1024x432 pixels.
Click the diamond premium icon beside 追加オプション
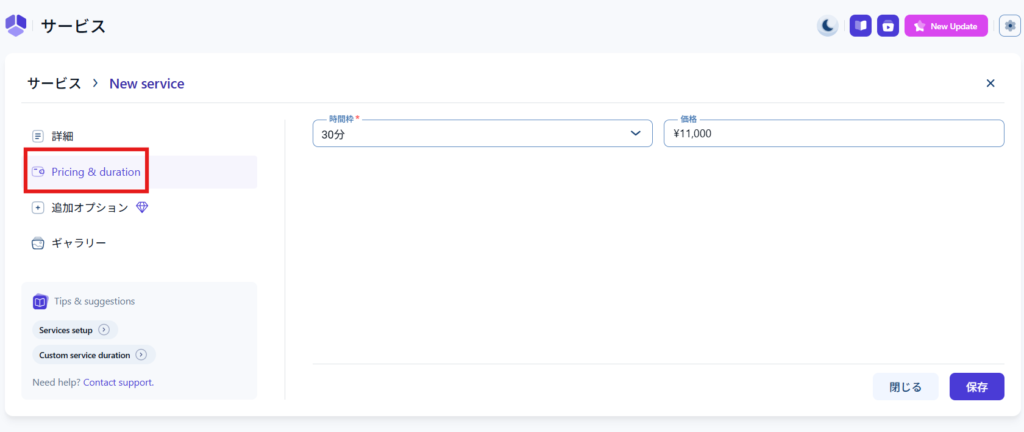(142, 208)
